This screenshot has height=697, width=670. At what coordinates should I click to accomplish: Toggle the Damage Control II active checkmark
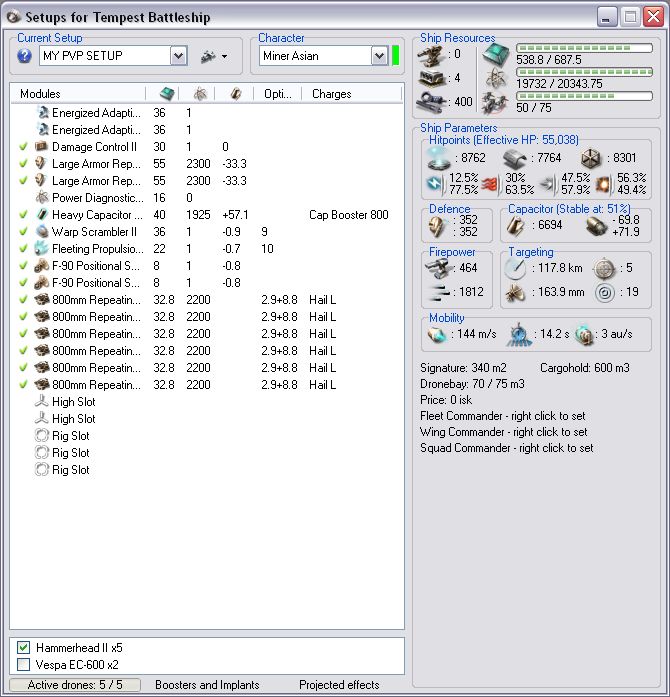(x=23, y=146)
